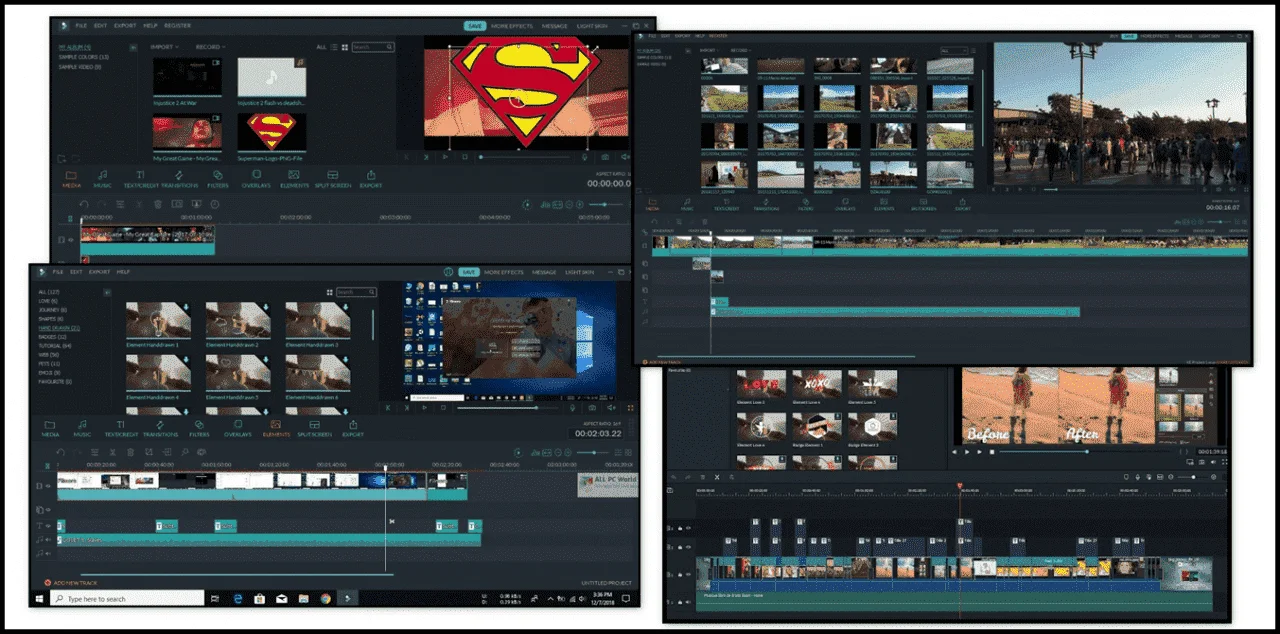Click trash delete icon in Superman window timeline toolbar
1280x634 pixels.
pyautogui.click(x=157, y=204)
